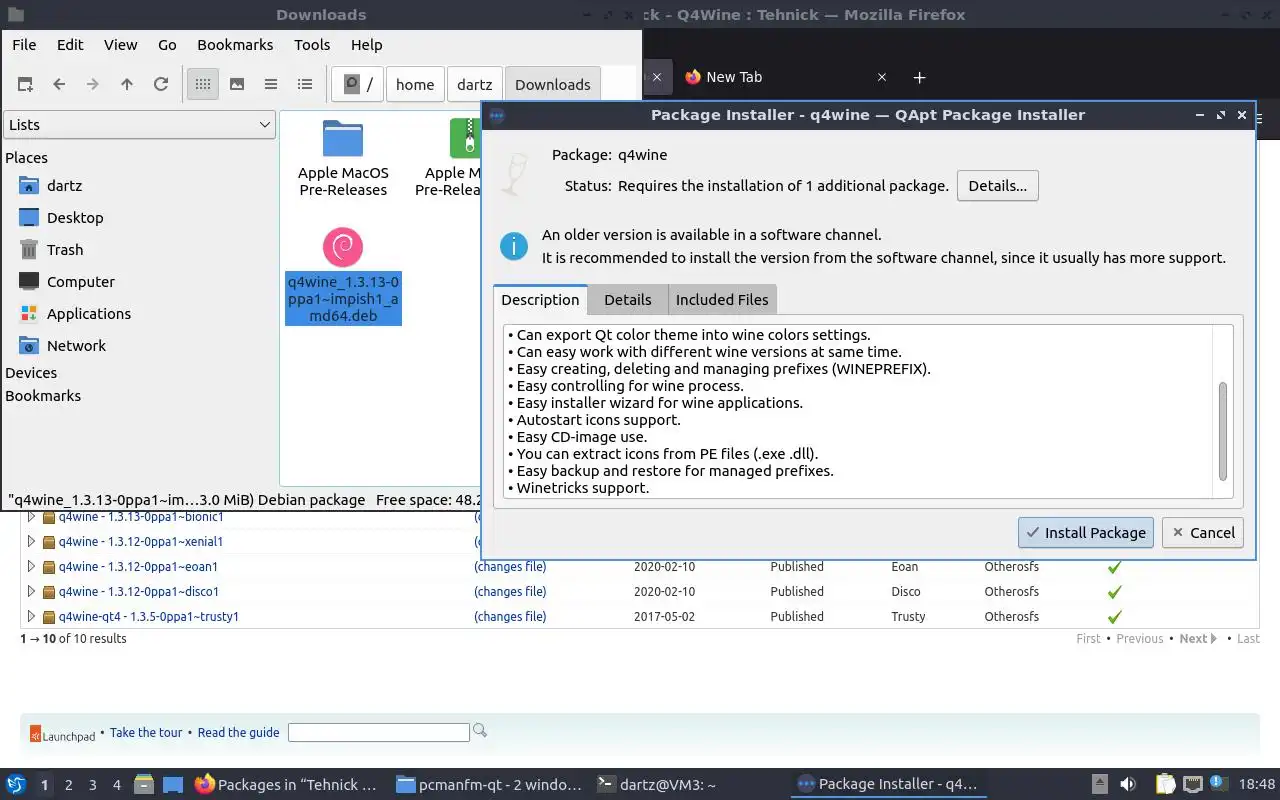
Task: Open the Lists side pane mode dropdown
Action: click(139, 124)
